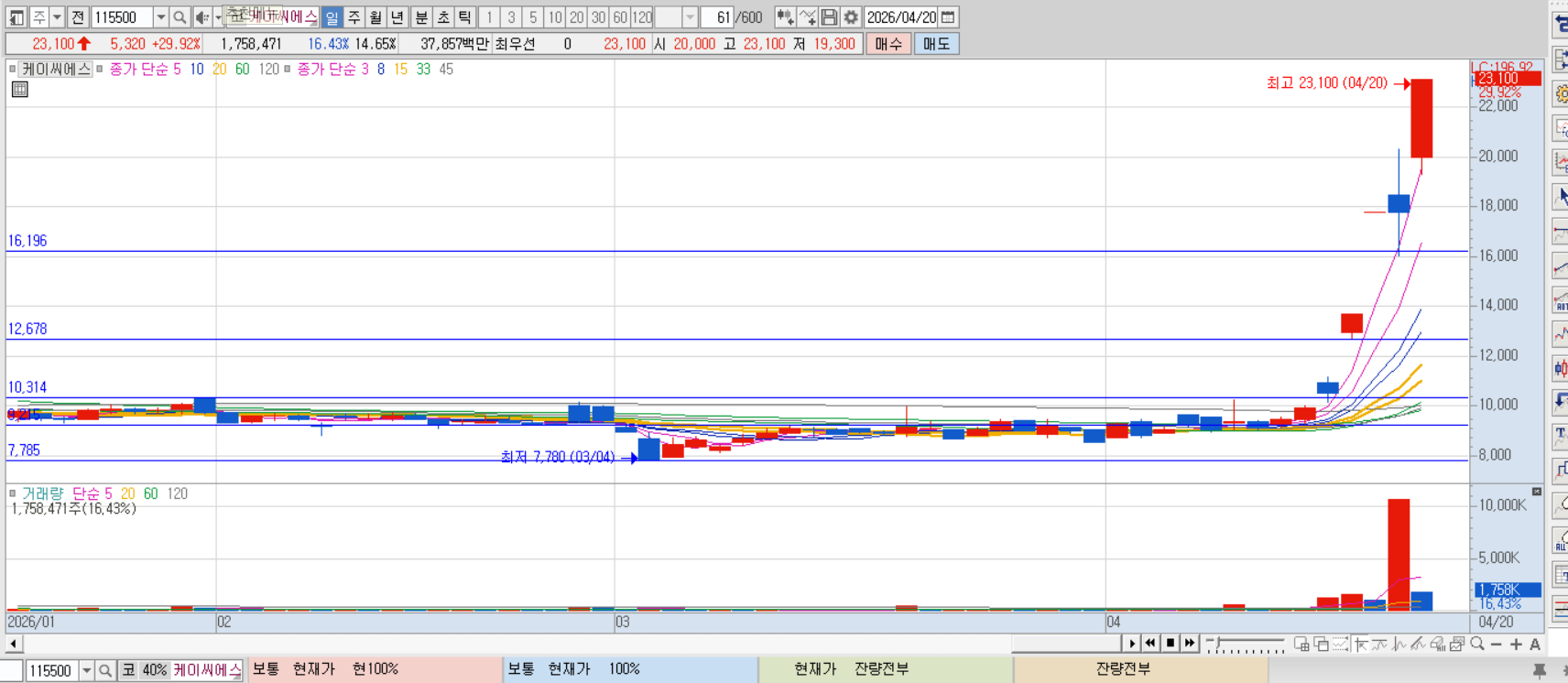1568x683 pixels.
Task: Click the fast-forward playback arrow
Action: pos(1190,644)
